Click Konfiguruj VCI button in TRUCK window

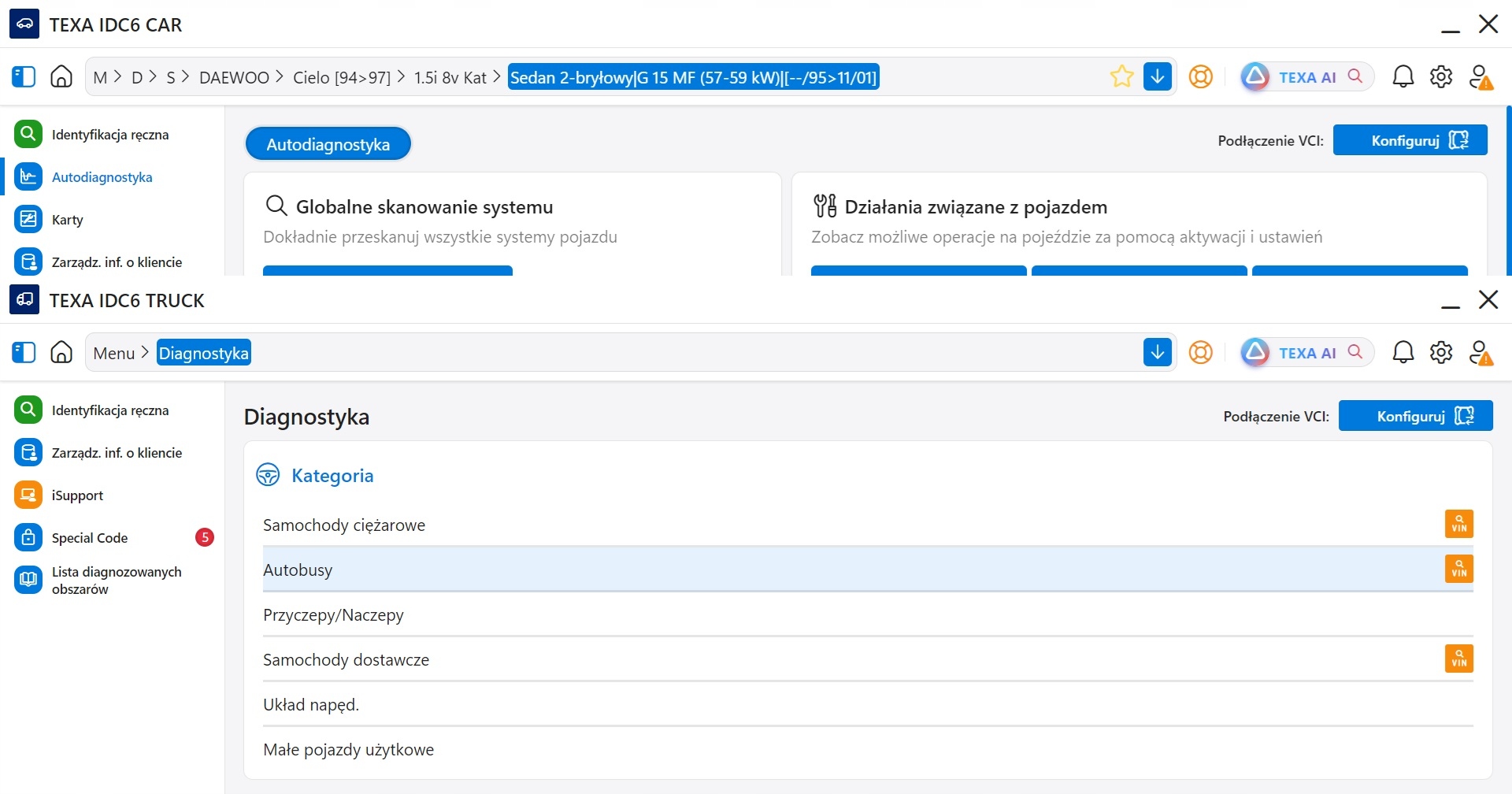1416,416
